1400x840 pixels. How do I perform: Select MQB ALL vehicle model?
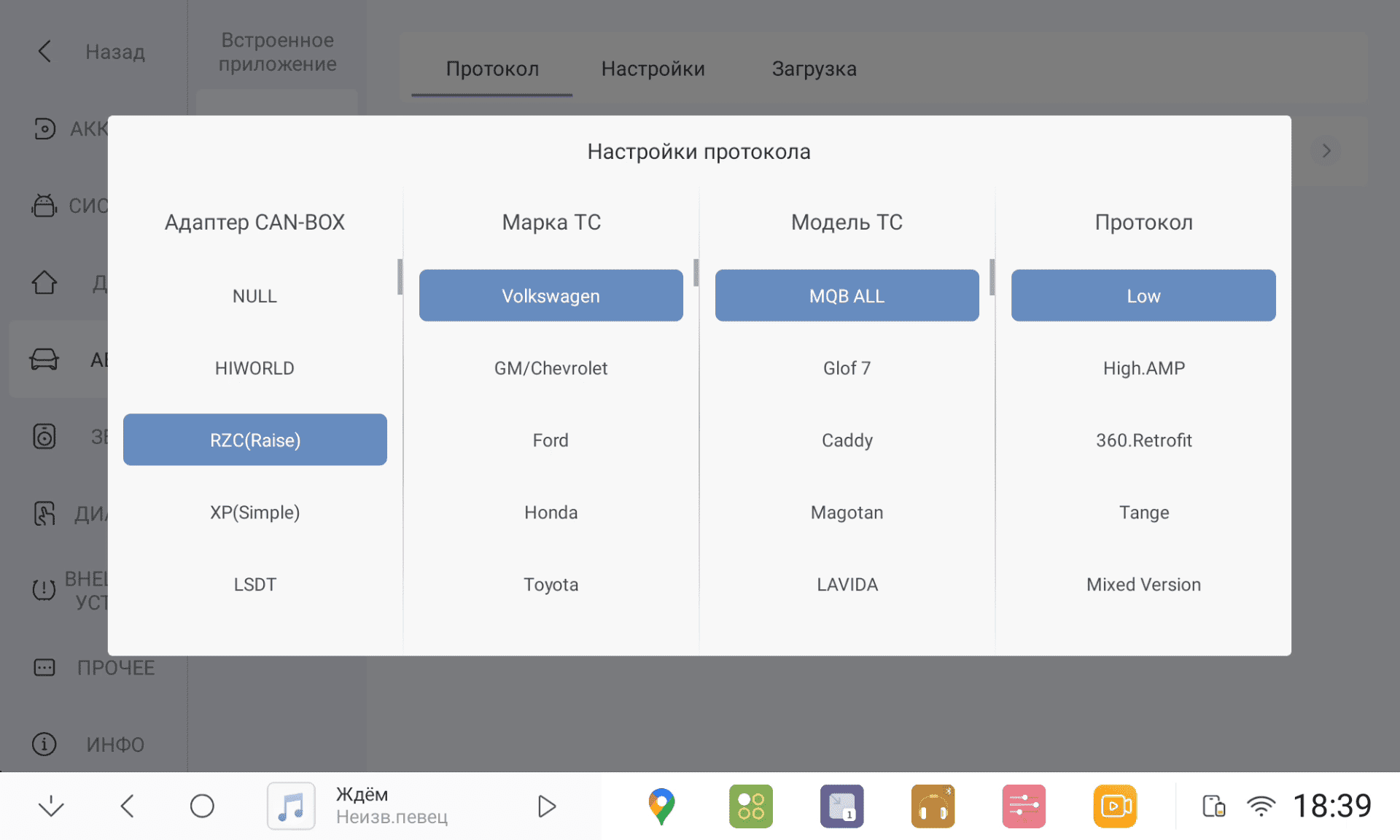[x=847, y=295]
